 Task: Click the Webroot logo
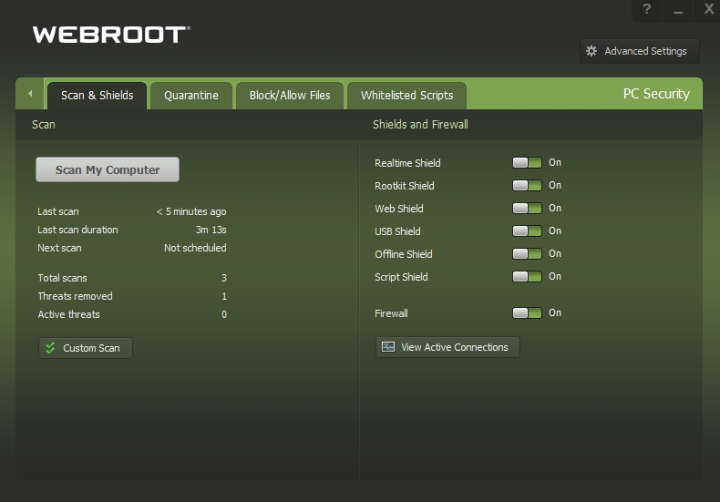click(x=111, y=35)
